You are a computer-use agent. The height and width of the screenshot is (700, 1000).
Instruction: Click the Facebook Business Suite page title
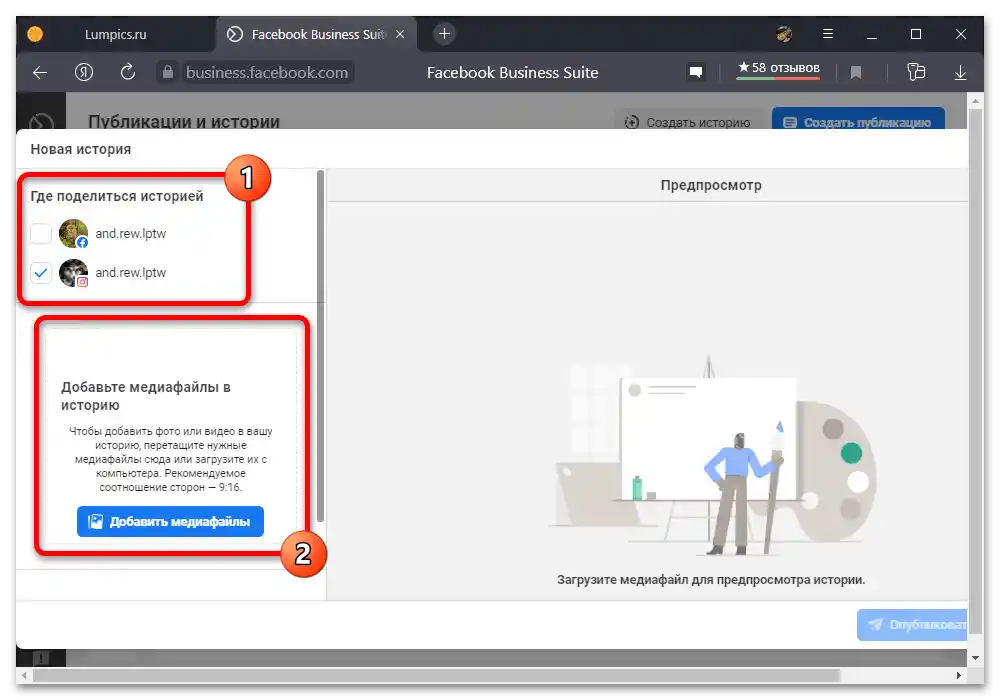point(512,73)
